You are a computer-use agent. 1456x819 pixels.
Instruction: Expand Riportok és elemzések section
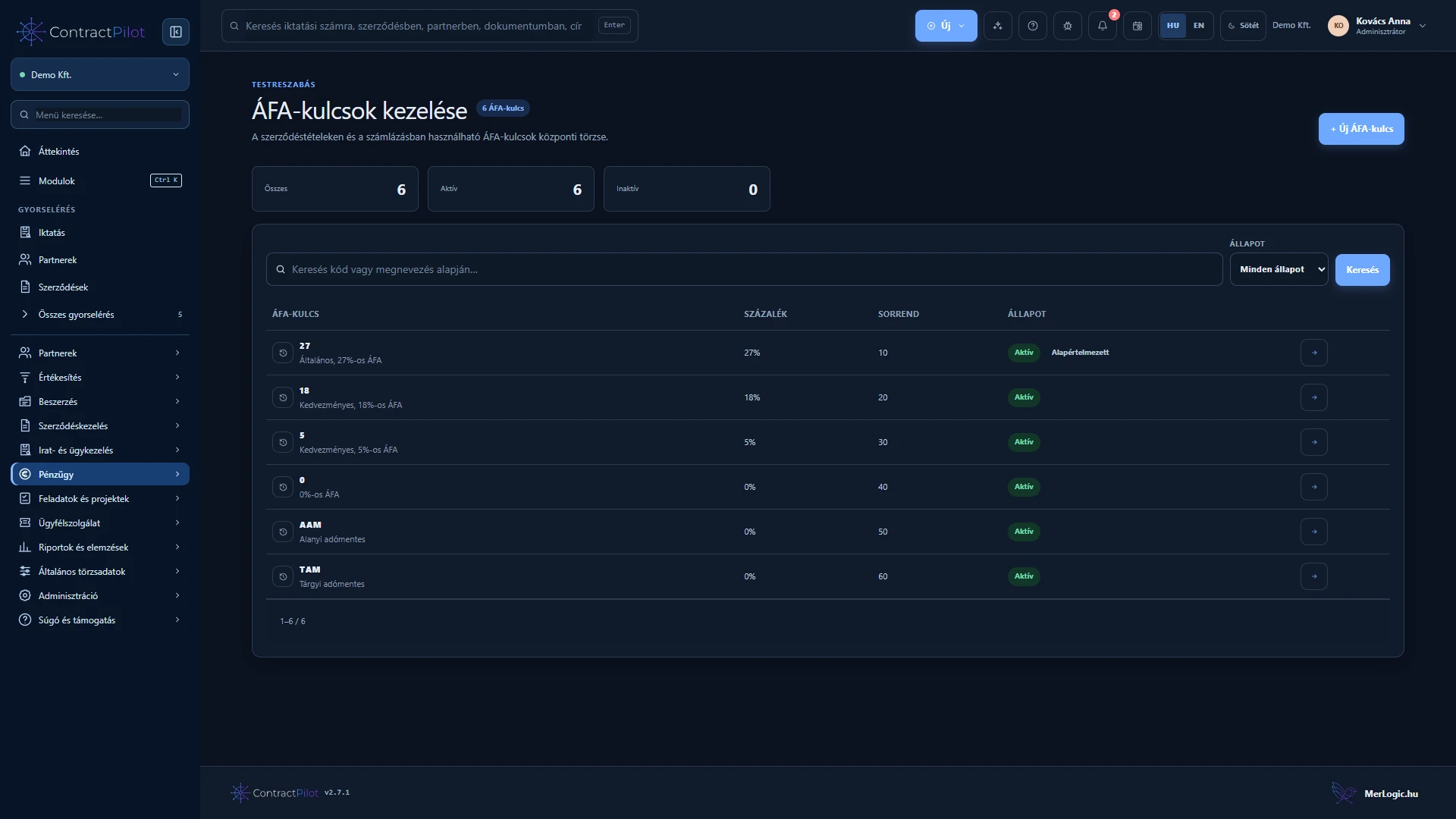(100, 547)
